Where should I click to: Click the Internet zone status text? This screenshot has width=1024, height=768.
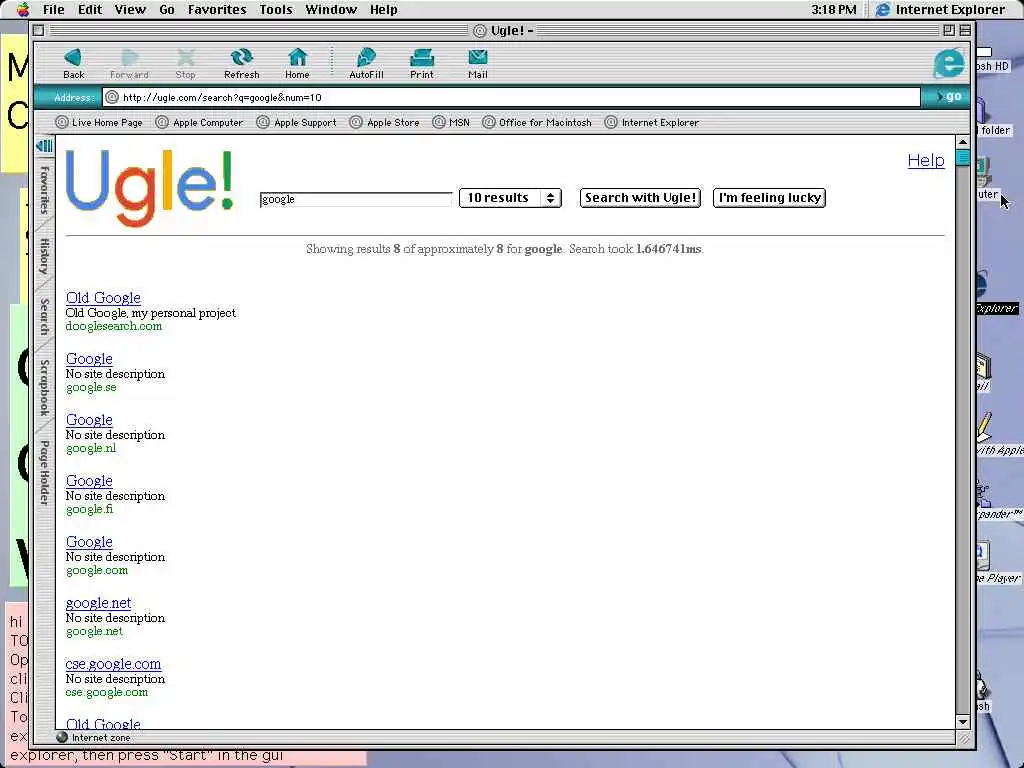pos(101,738)
